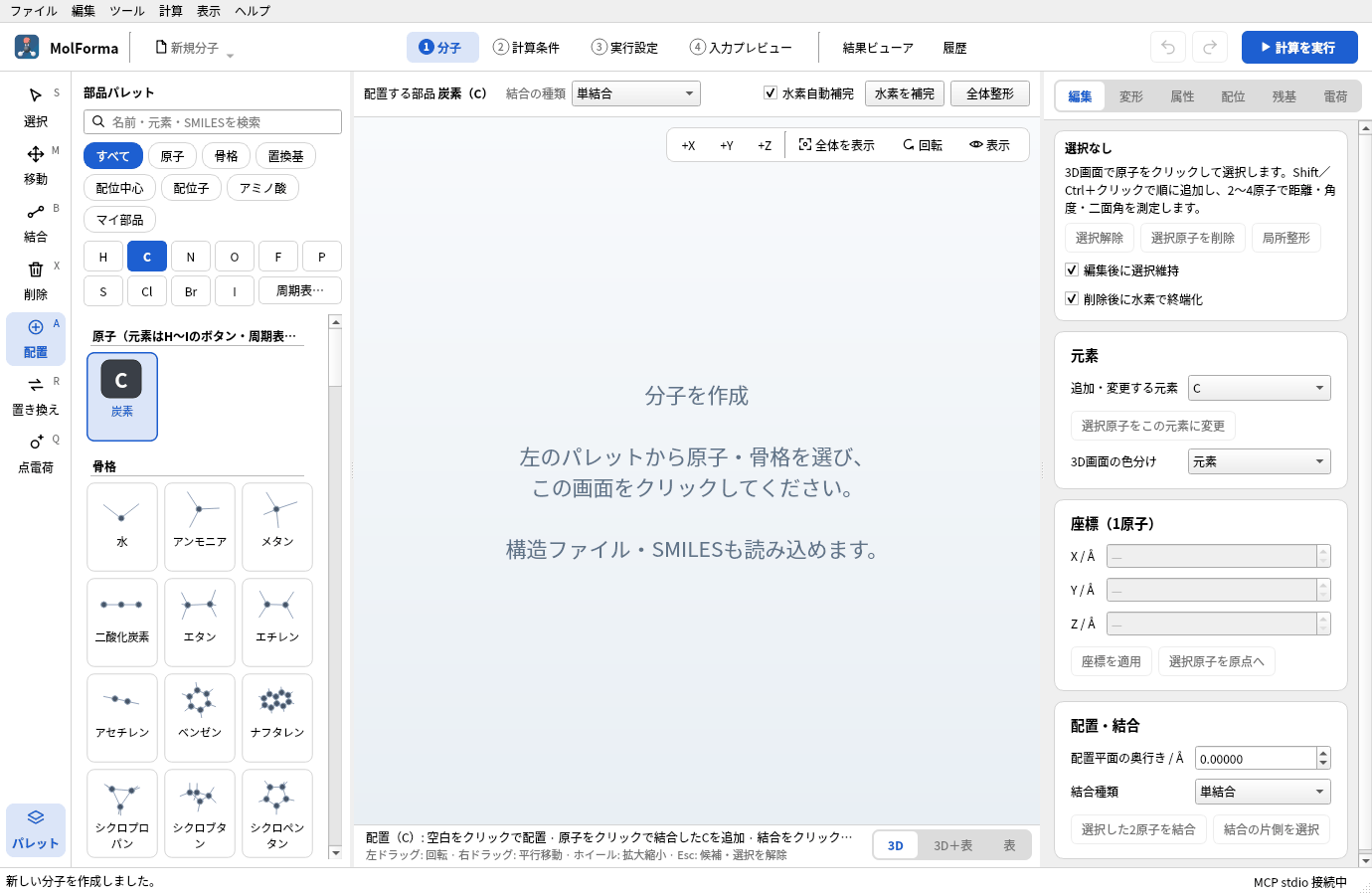The image size is (1372, 895).
Task: Open the 表示 view options dropdown
Action: [x=989, y=145]
